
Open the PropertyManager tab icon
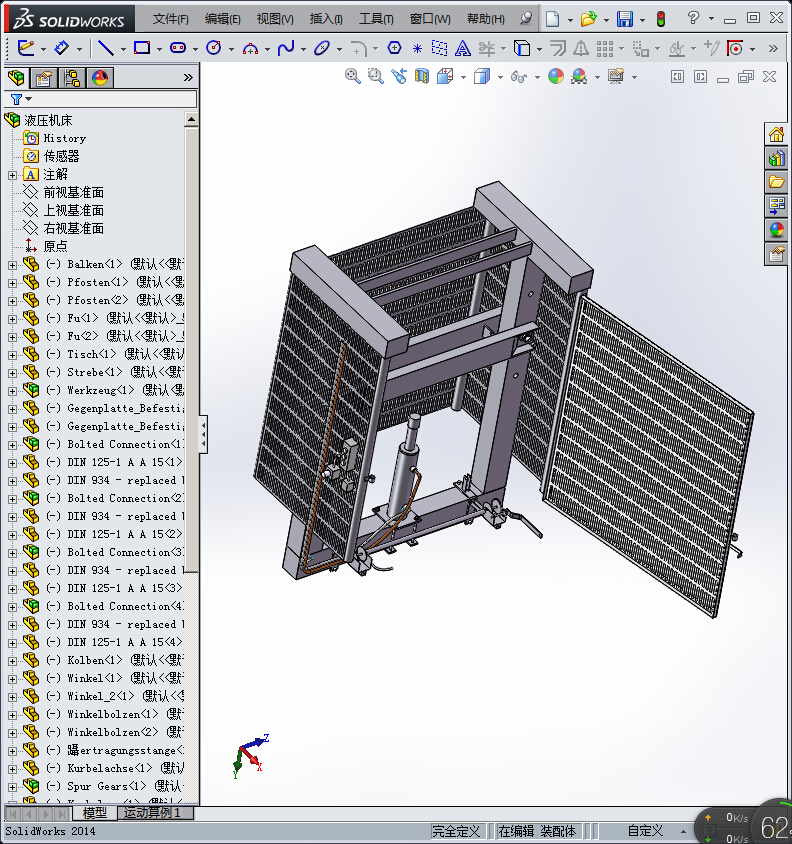44,79
